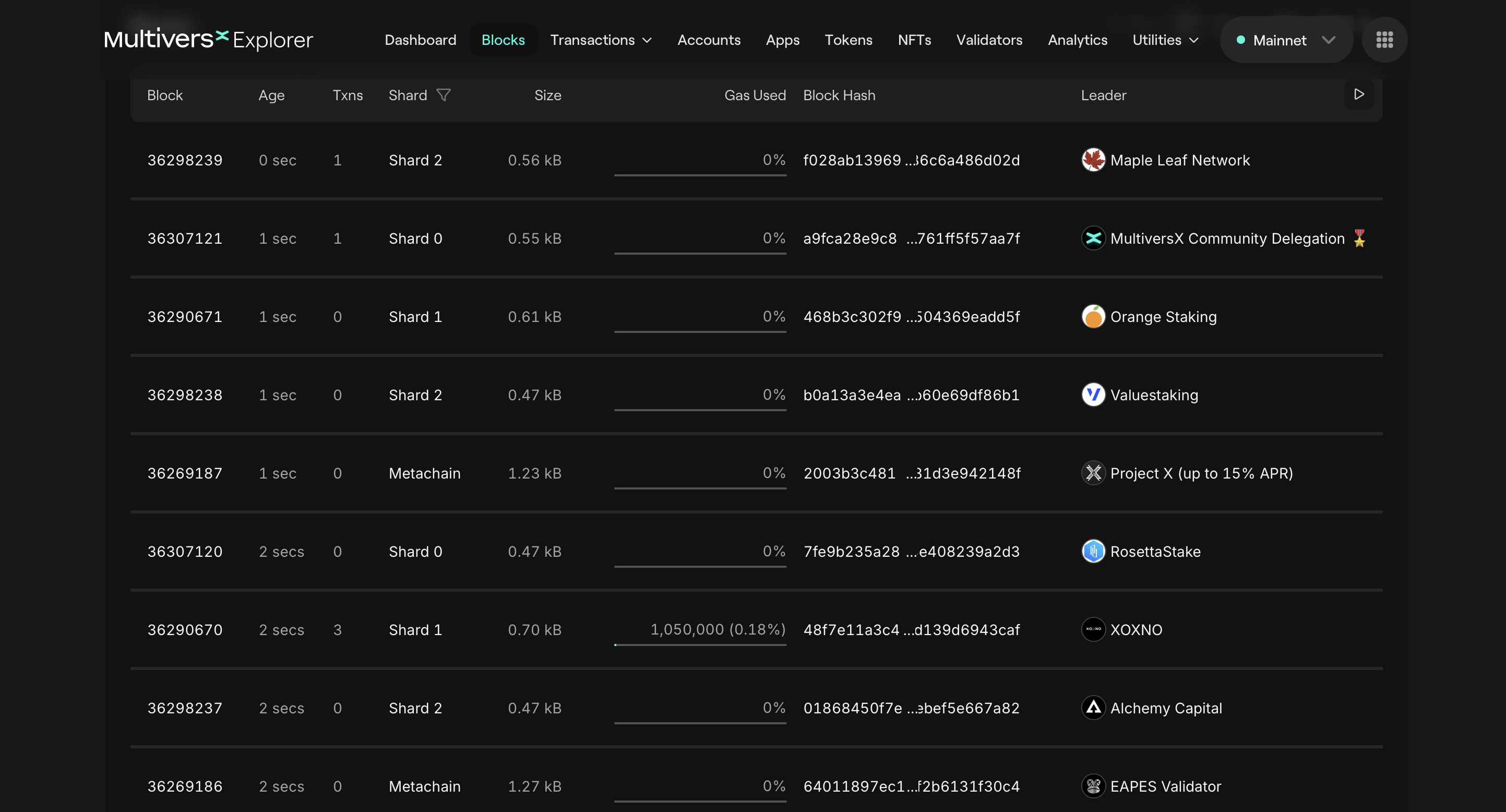This screenshot has width=1506, height=812.
Task: Click the Maple Leaf Network avatar icon
Action: 1093,160
